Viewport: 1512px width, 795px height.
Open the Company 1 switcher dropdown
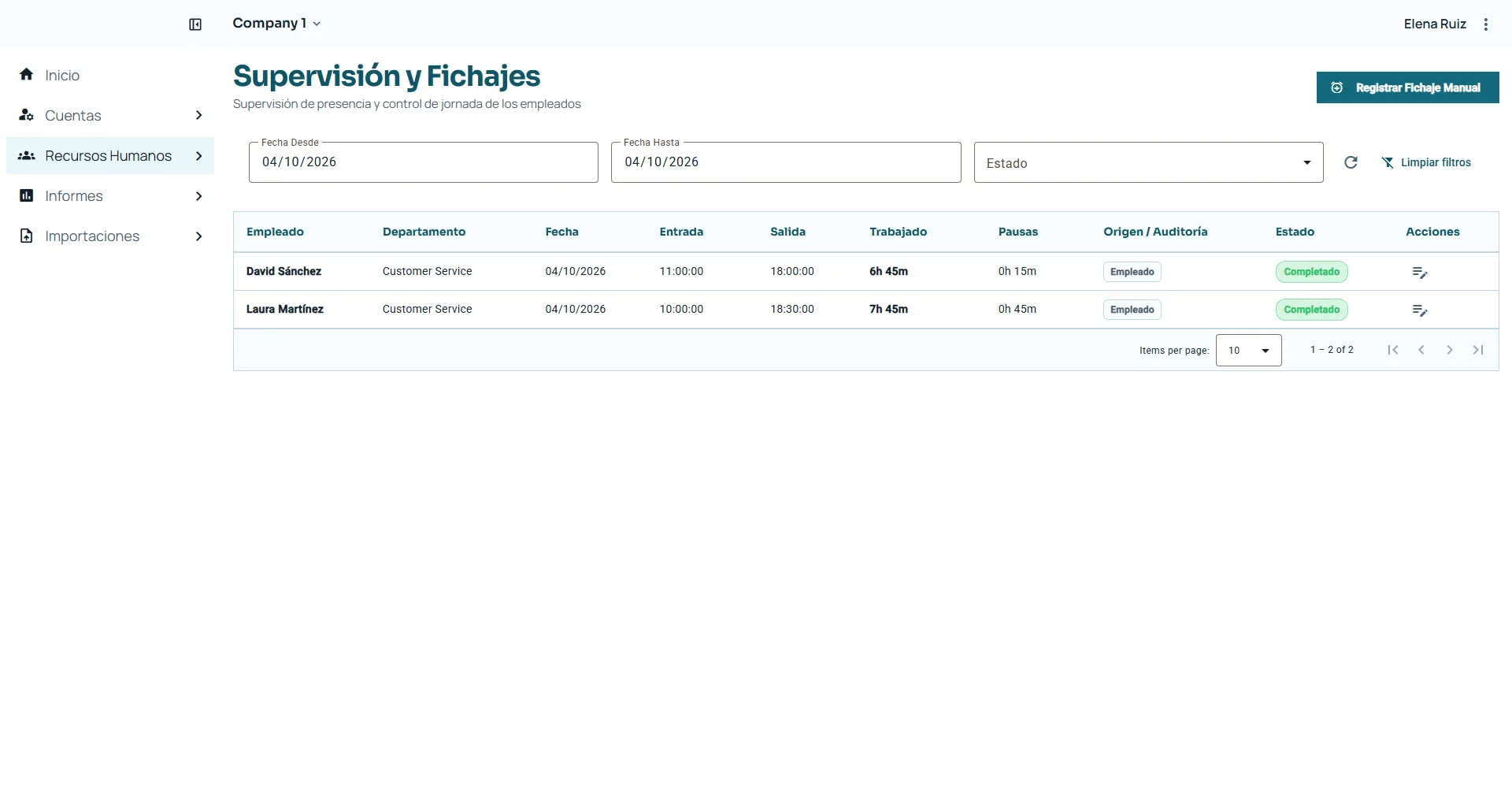click(276, 24)
